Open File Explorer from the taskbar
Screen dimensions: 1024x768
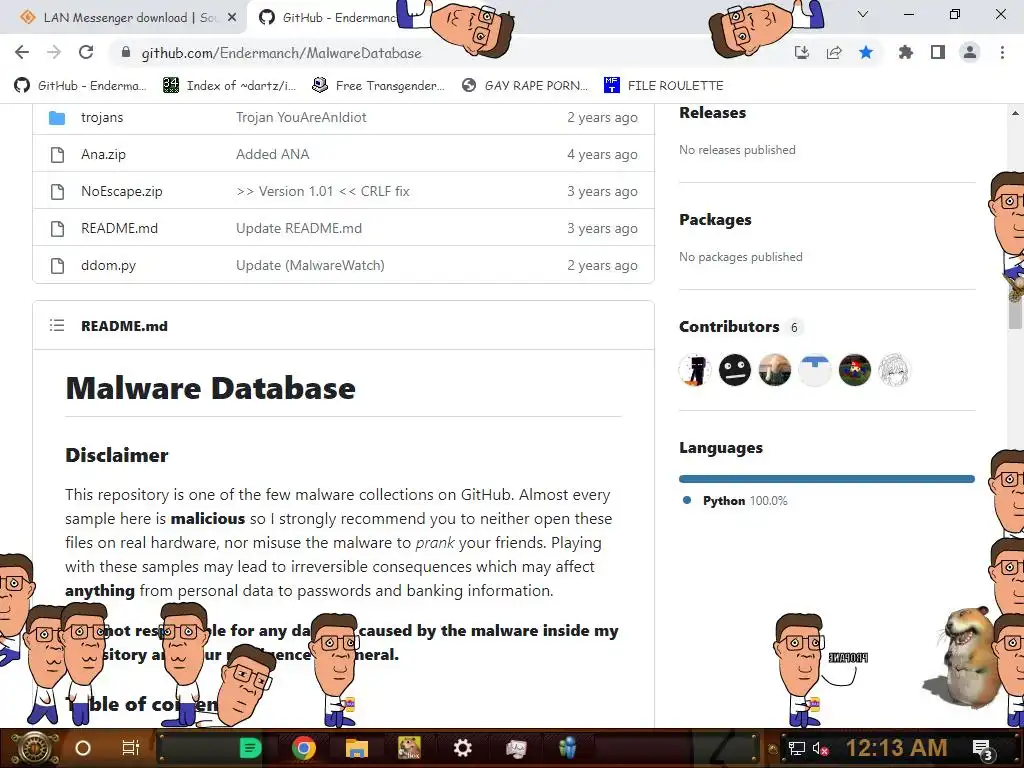(x=357, y=748)
